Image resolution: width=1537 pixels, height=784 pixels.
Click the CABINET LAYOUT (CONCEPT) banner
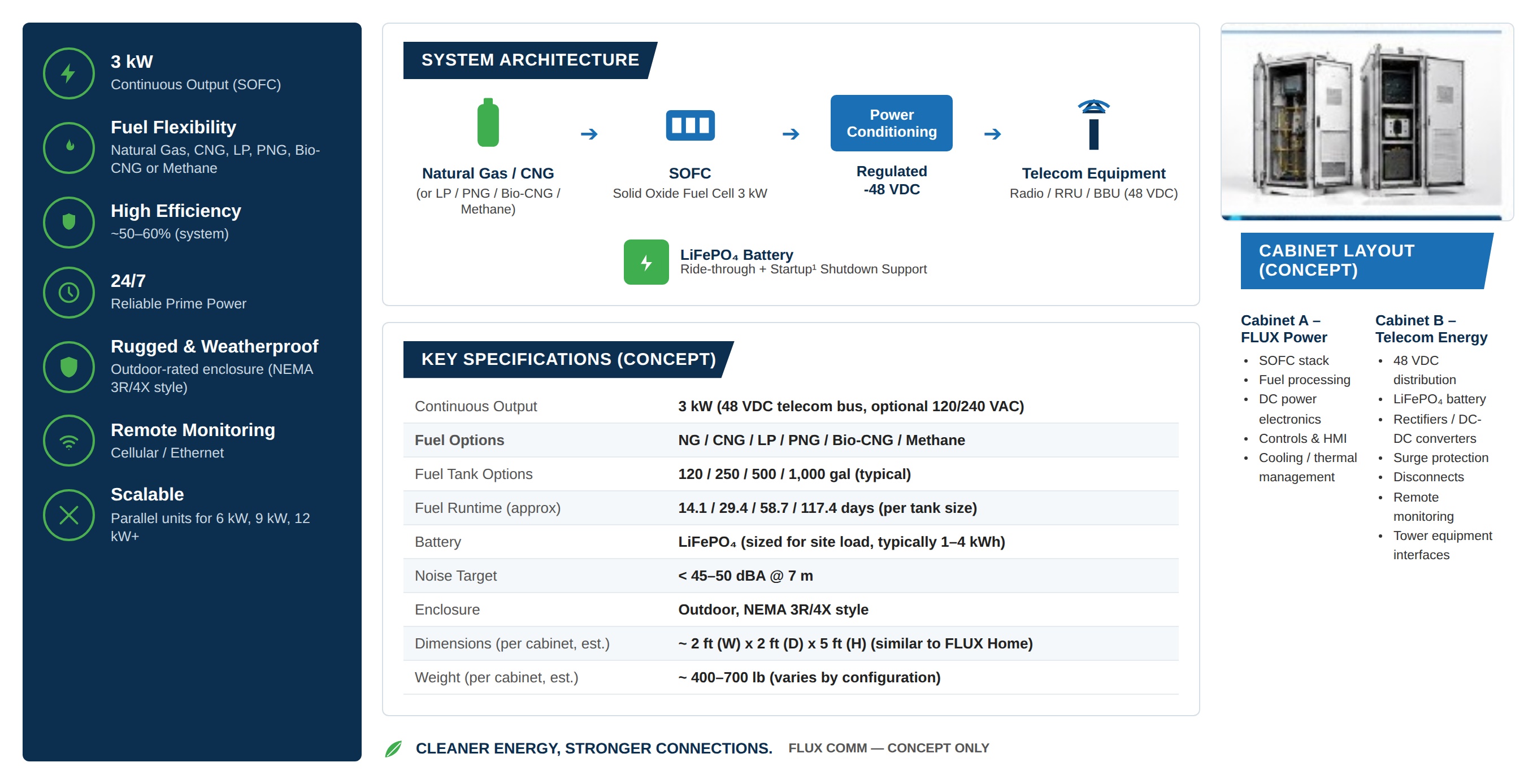tap(1366, 260)
